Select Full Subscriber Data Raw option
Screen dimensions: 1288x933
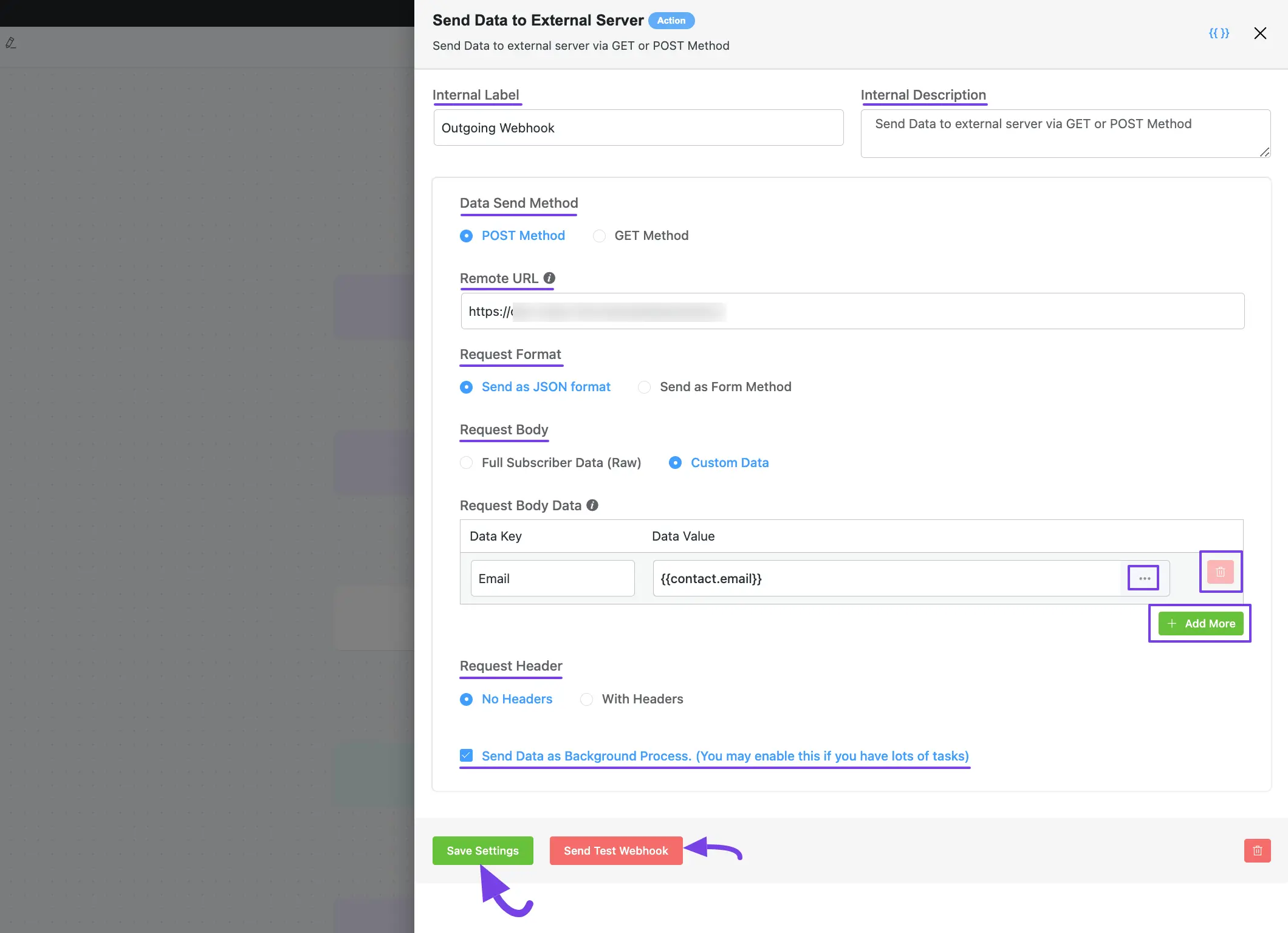(466, 462)
